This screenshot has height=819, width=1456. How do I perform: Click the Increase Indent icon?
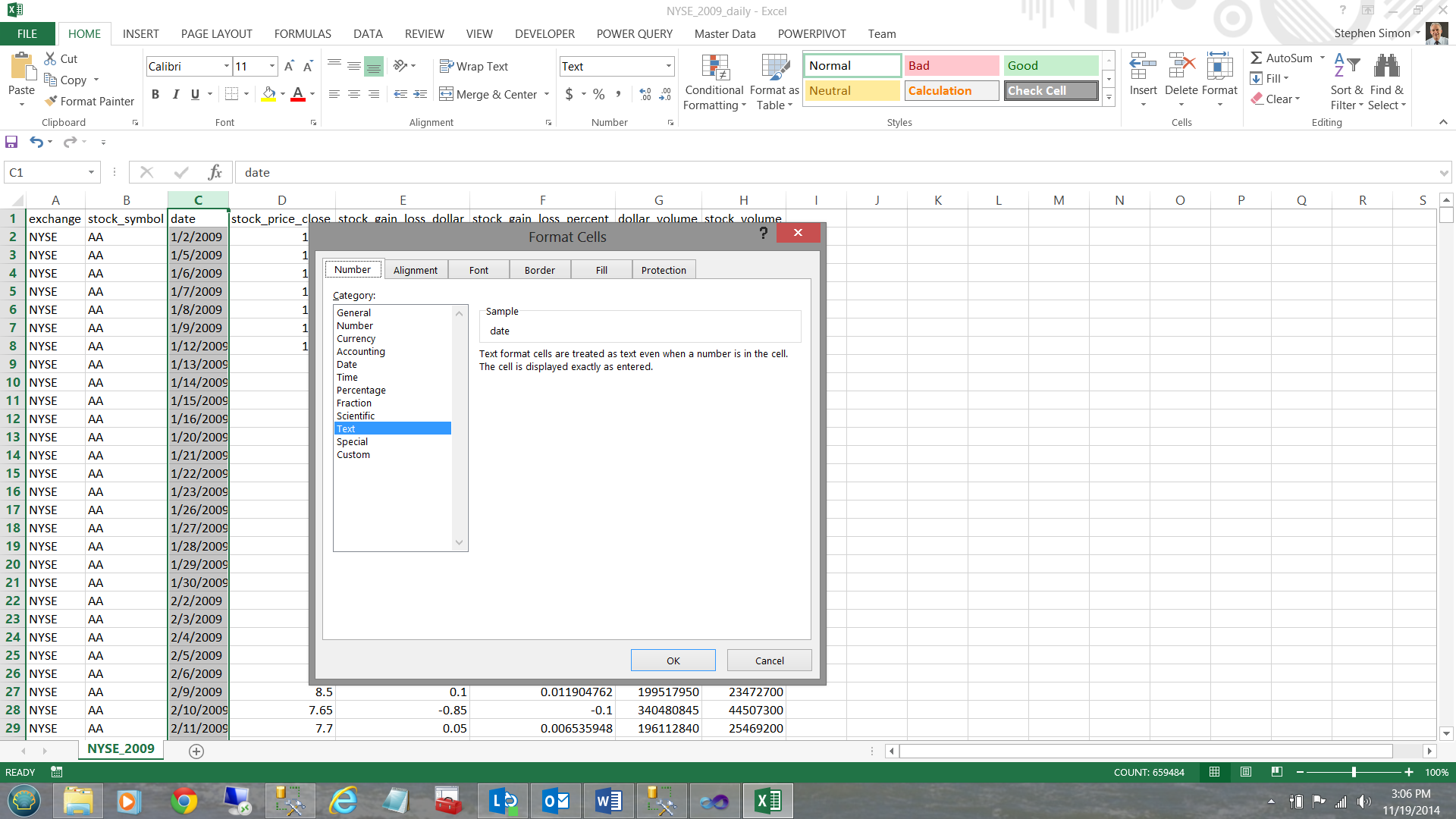coord(420,94)
